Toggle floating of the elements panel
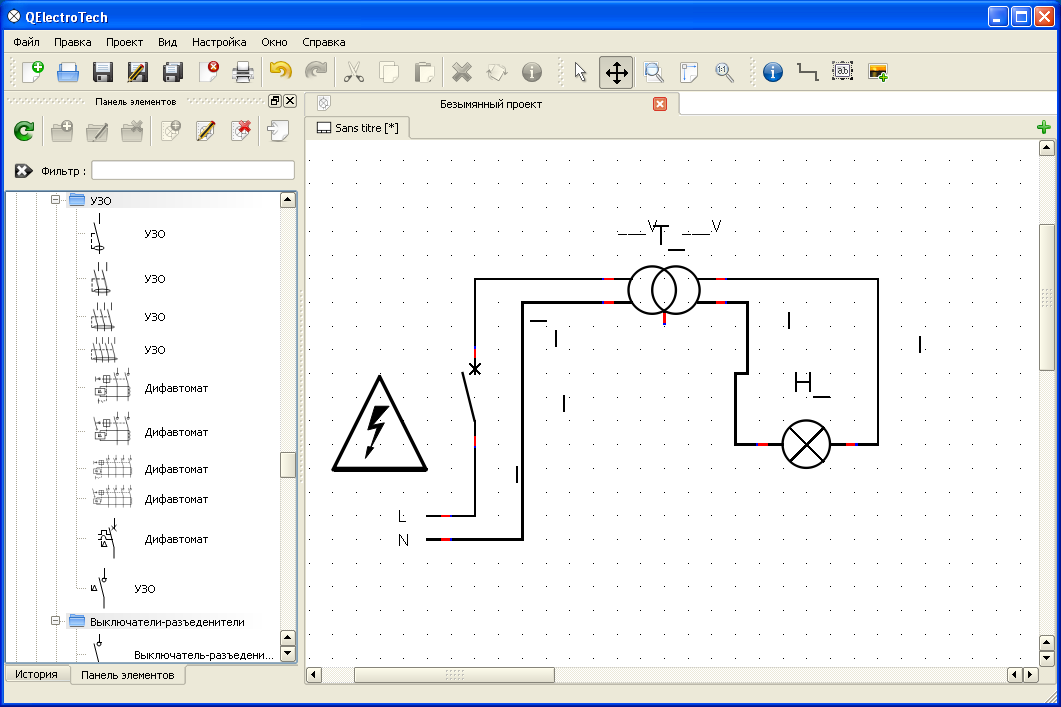 275,101
